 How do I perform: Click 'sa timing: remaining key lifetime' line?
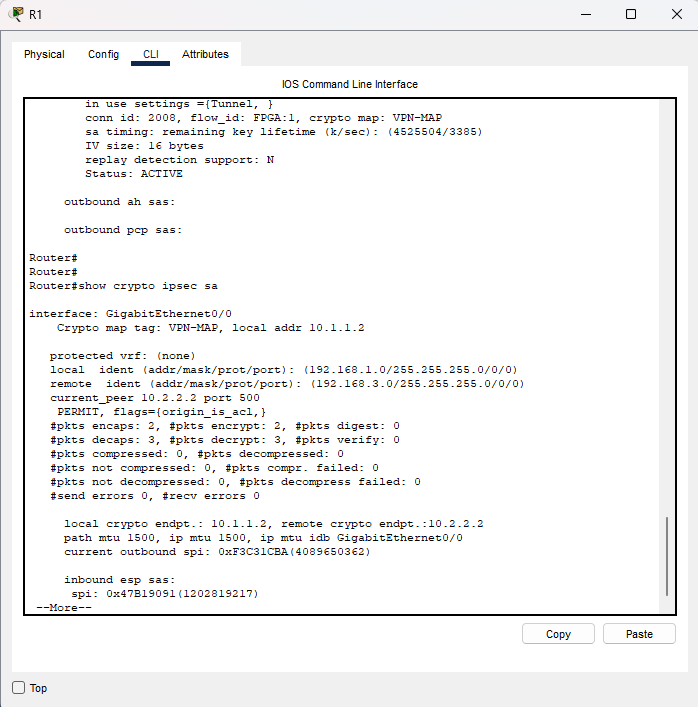tap(284, 132)
